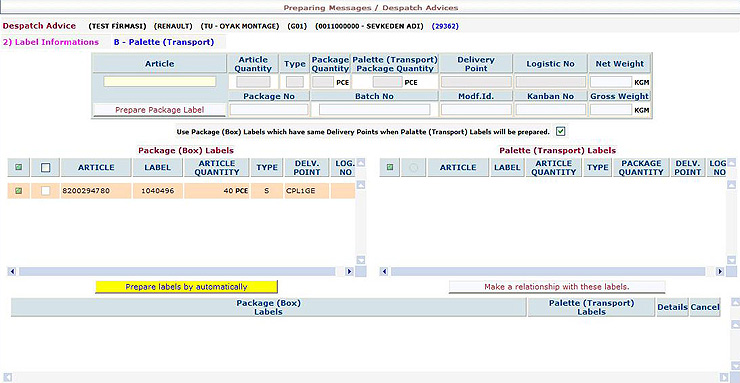Click the Kanban No field

point(551,110)
